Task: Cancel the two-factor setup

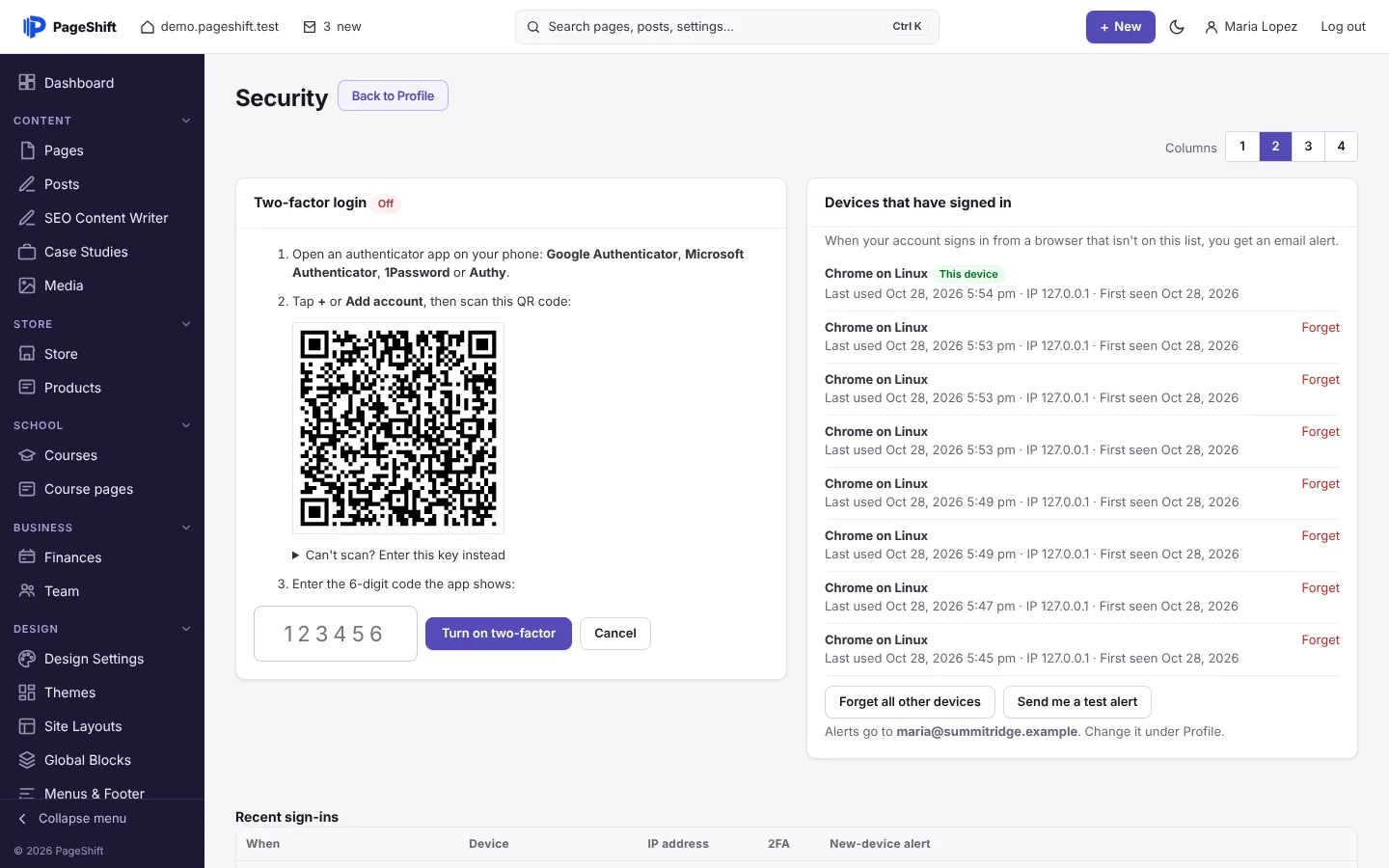Action: pos(615,634)
